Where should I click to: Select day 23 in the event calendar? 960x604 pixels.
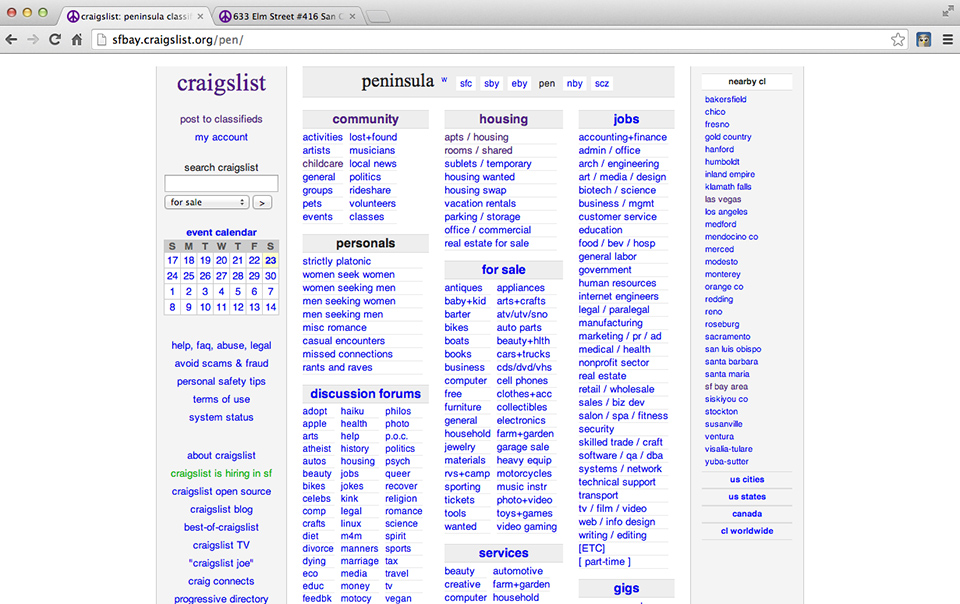(271, 260)
